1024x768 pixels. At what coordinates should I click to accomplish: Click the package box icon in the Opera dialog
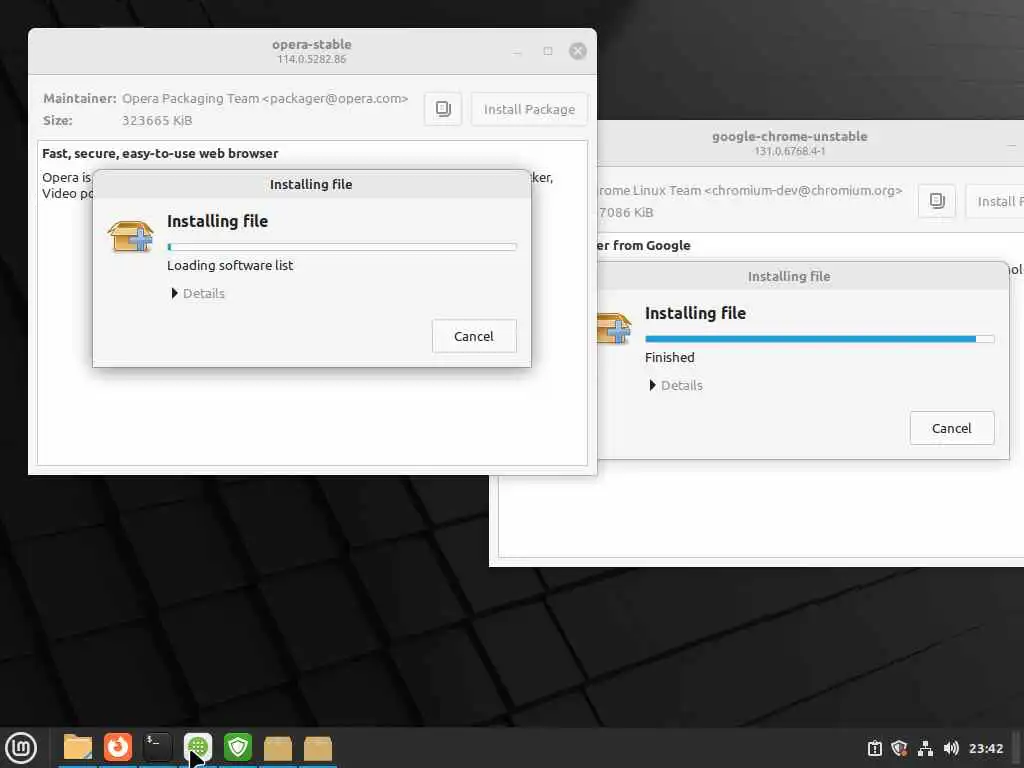pos(131,236)
